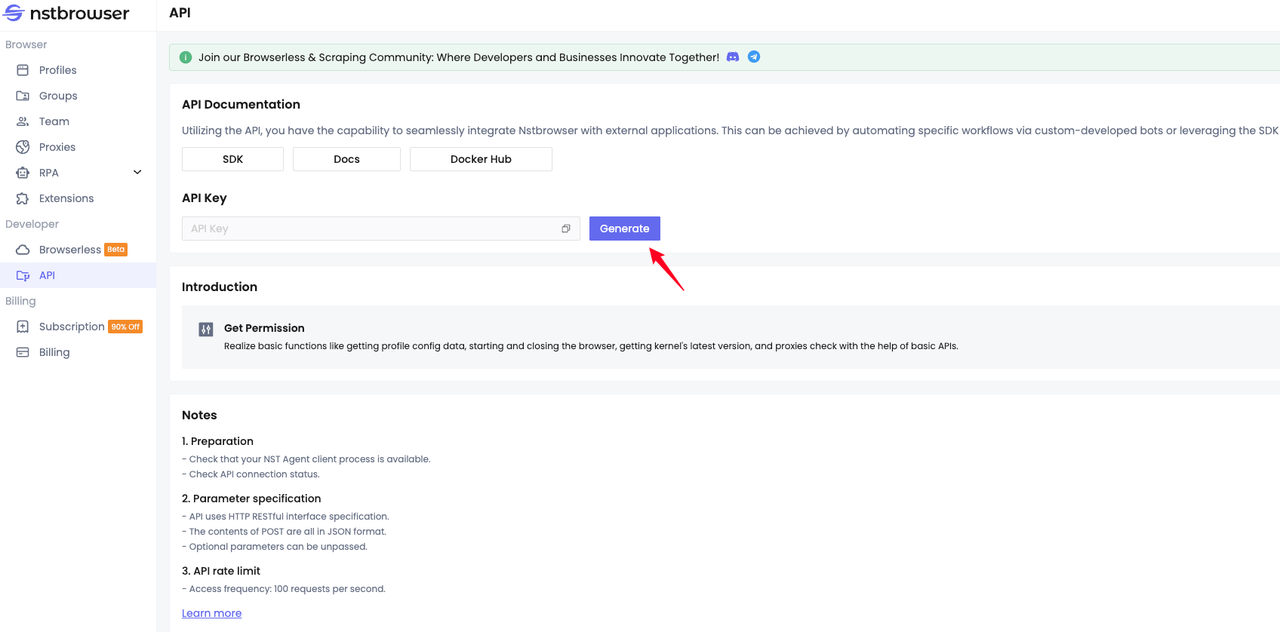Viewport: 1280px width, 632px height.
Task: Generate a new API key
Action: point(625,229)
